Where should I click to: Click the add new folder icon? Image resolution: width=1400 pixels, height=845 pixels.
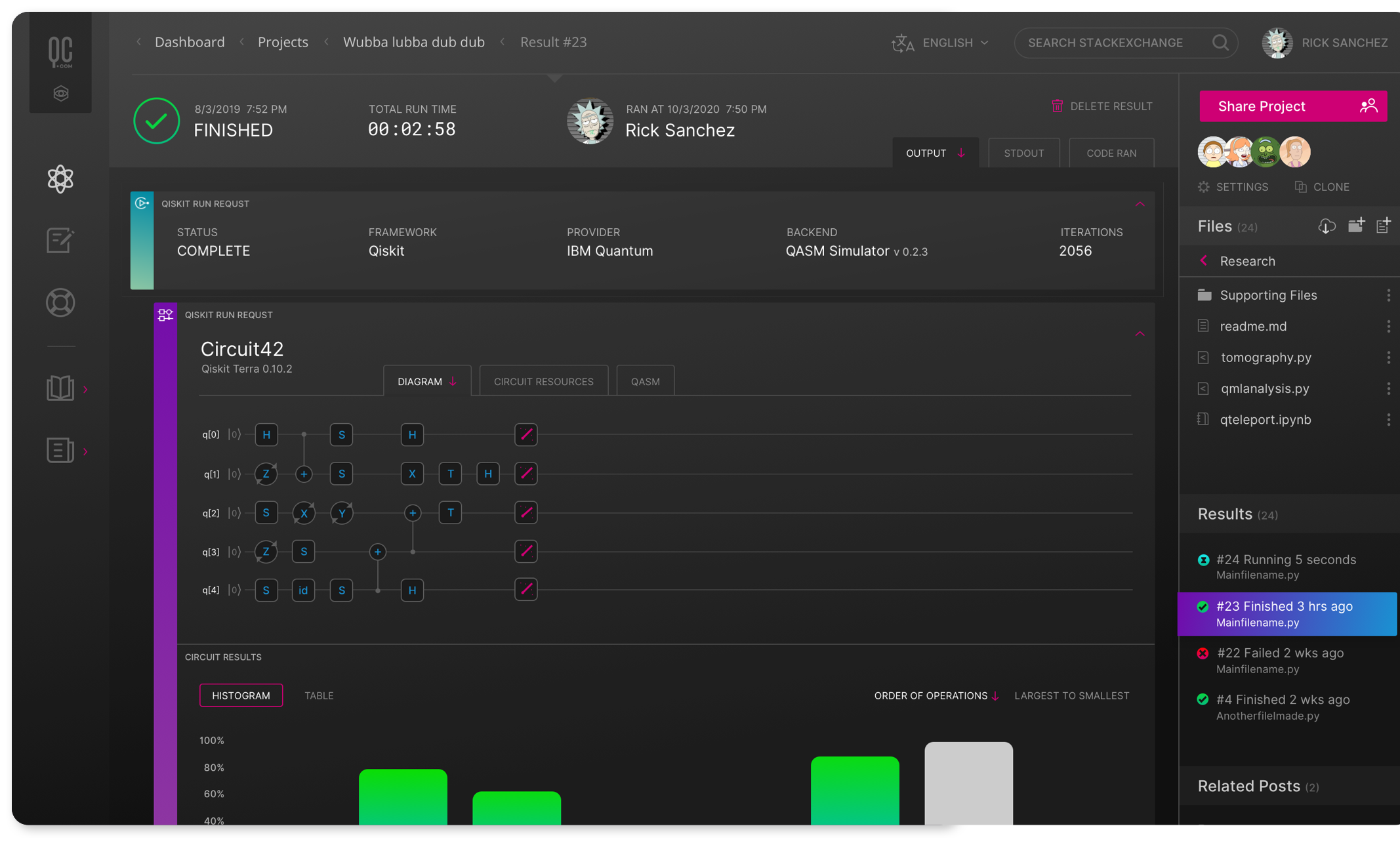pyautogui.click(x=1356, y=226)
